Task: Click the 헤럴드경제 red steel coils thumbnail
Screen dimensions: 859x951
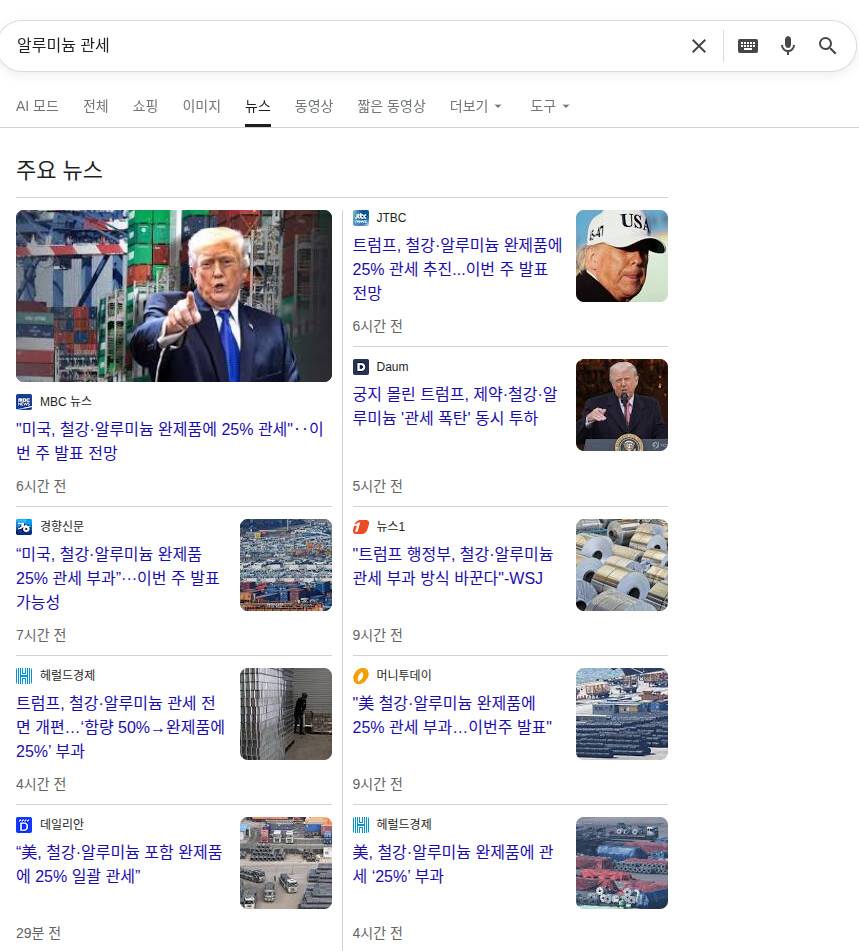Action: pyautogui.click(x=622, y=863)
